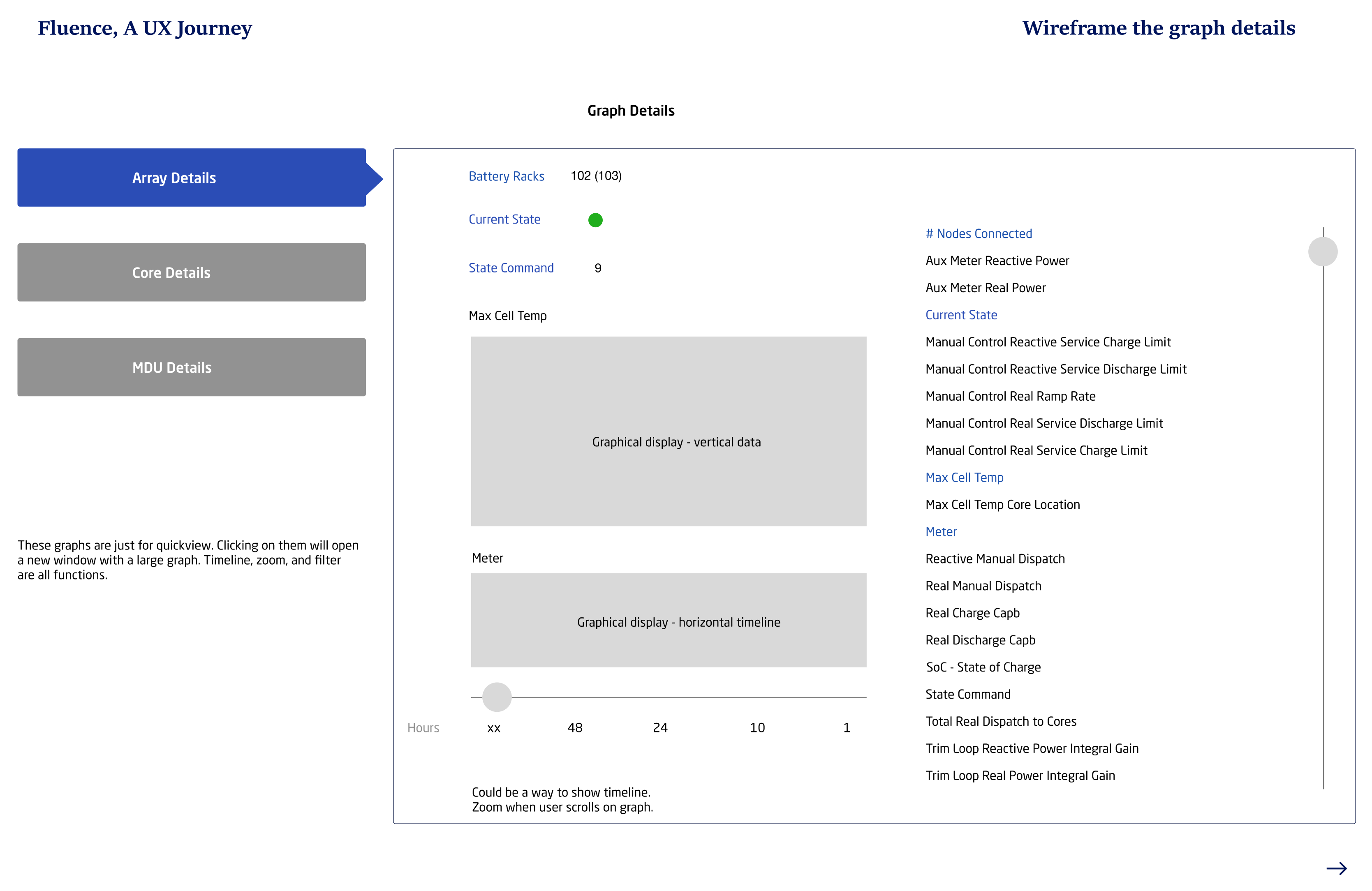
Task: Select the Array Details tab
Action: 191,178
